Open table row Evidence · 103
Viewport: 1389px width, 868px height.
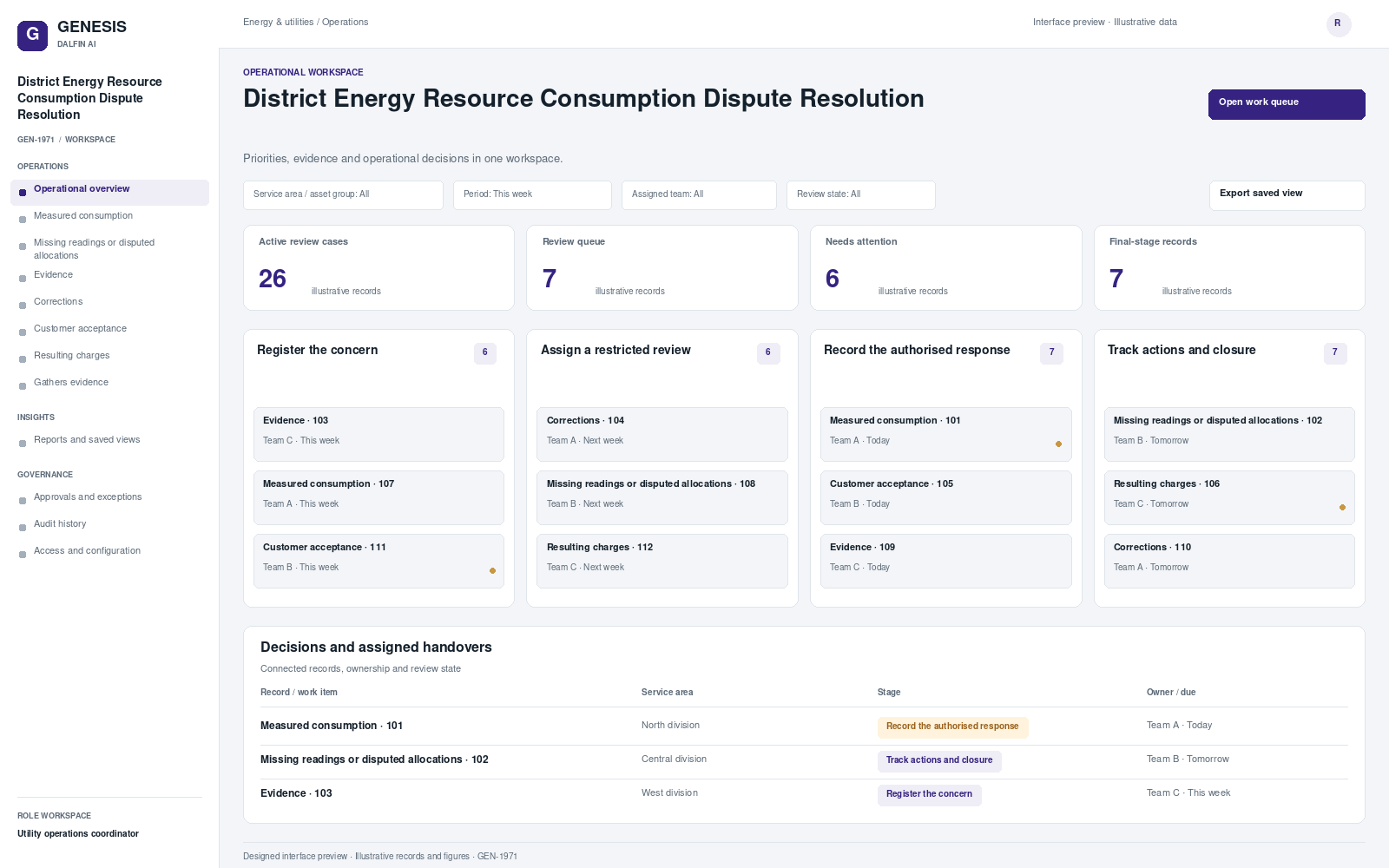click(x=804, y=793)
